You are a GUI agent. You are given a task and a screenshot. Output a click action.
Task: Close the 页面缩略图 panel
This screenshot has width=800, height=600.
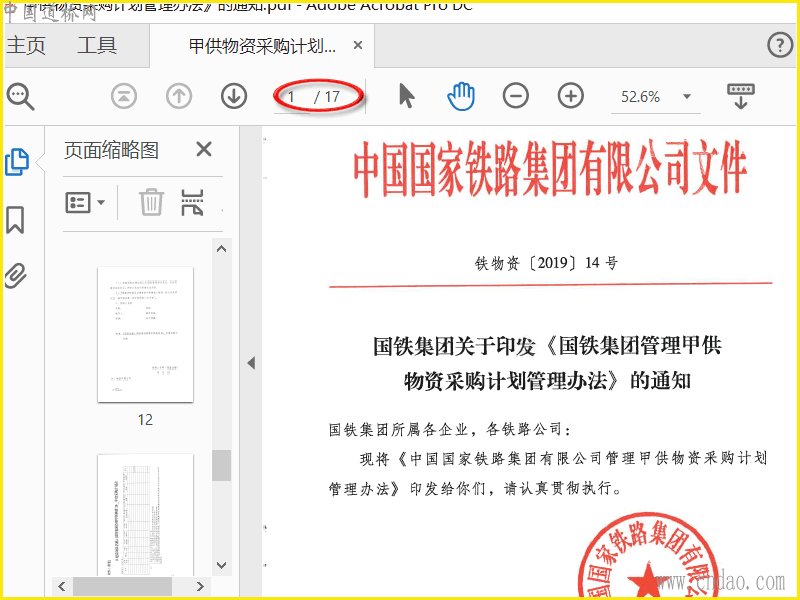pyautogui.click(x=204, y=149)
